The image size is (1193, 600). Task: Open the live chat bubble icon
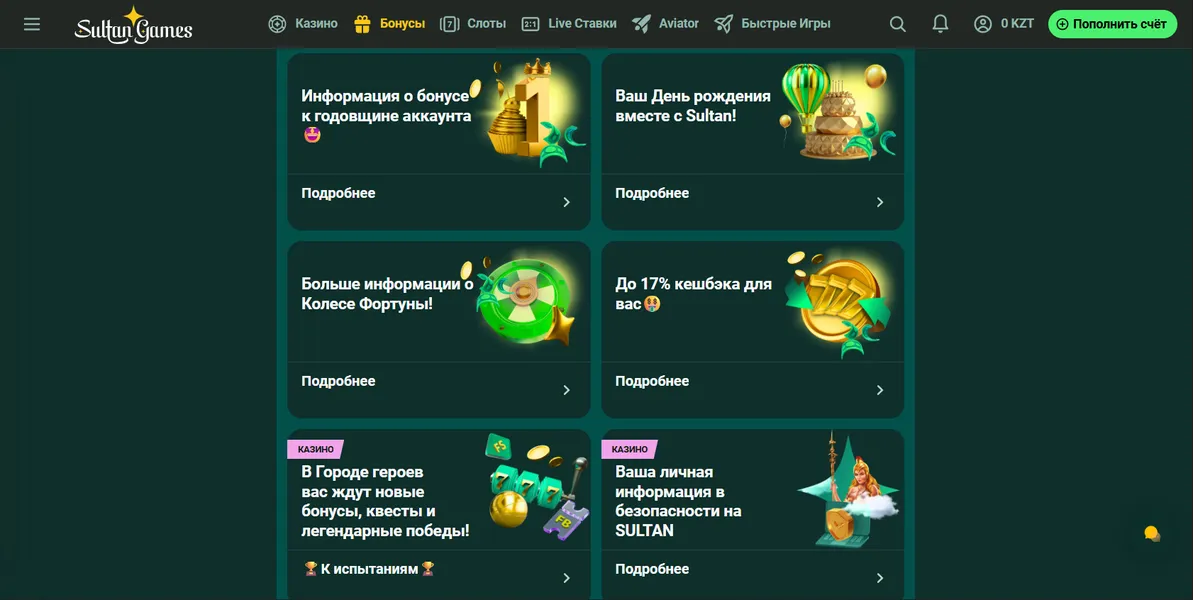pos(1152,534)
